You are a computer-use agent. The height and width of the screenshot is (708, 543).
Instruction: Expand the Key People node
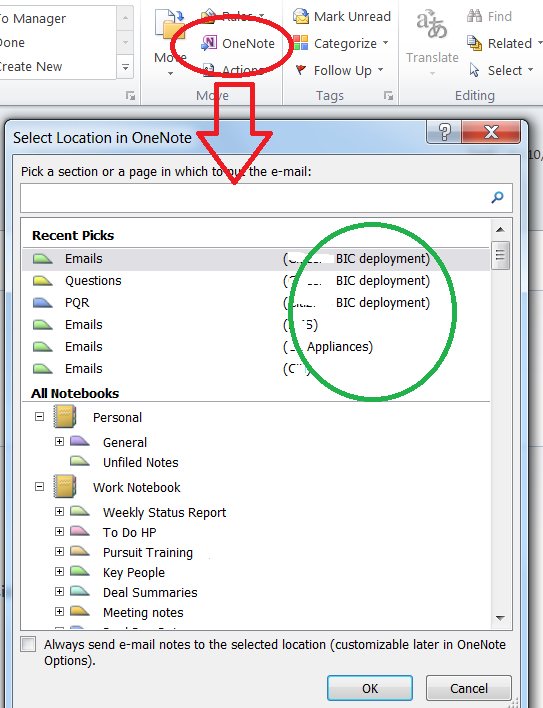click(x=59, y=571)
